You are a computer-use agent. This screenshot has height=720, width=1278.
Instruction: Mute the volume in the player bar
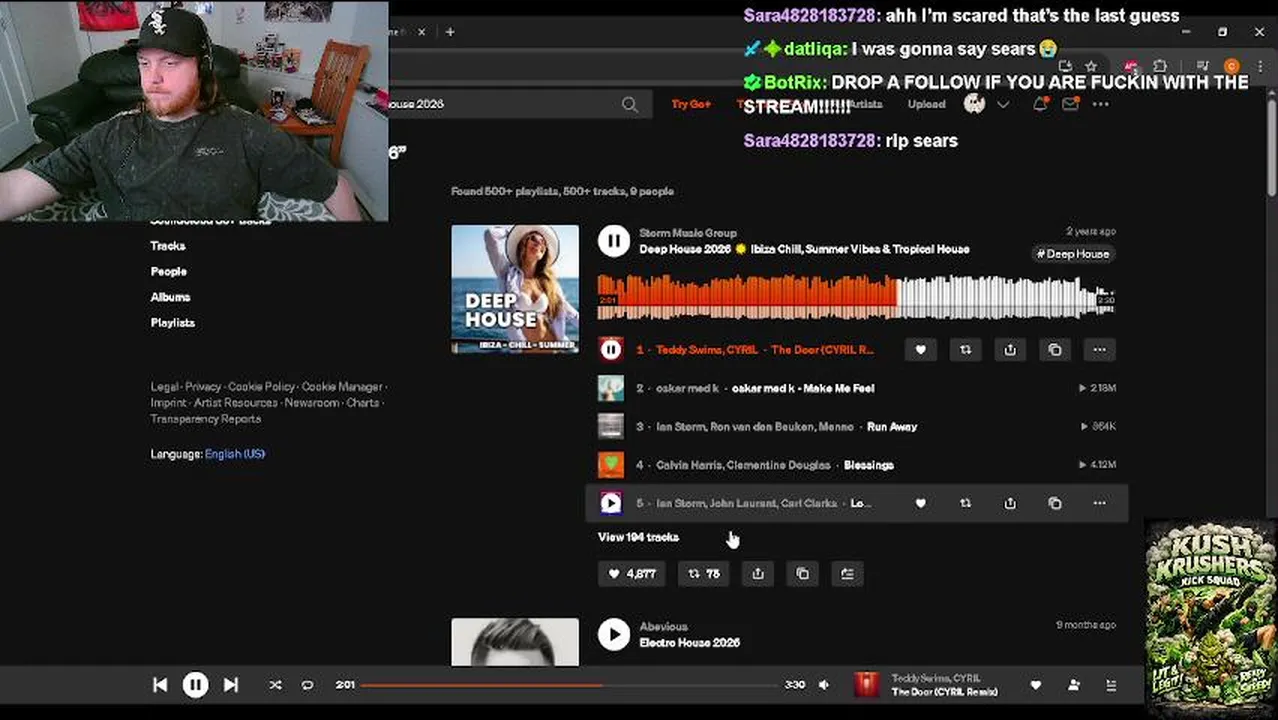pos(824,685)
